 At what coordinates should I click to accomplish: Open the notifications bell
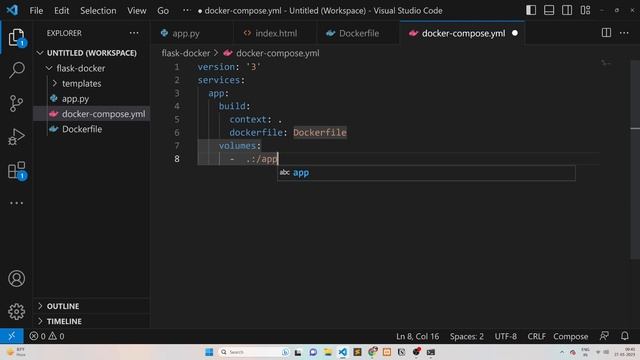624,336
